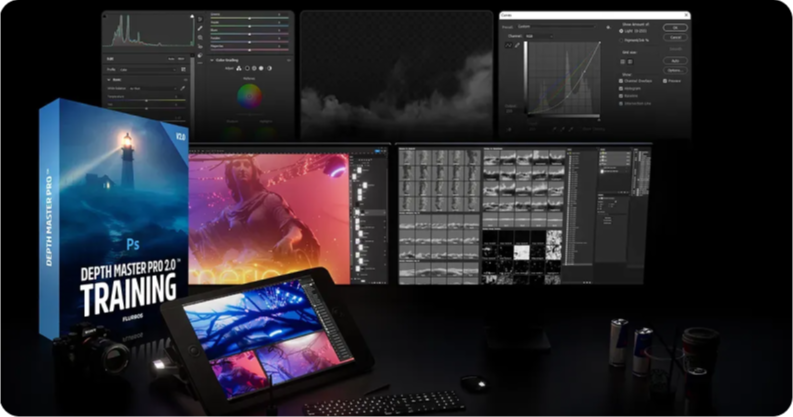The width and height of the screenshot is (793, 417).
Task: Click the white point slider under the curve graph
Action: [x=599, y=120]
